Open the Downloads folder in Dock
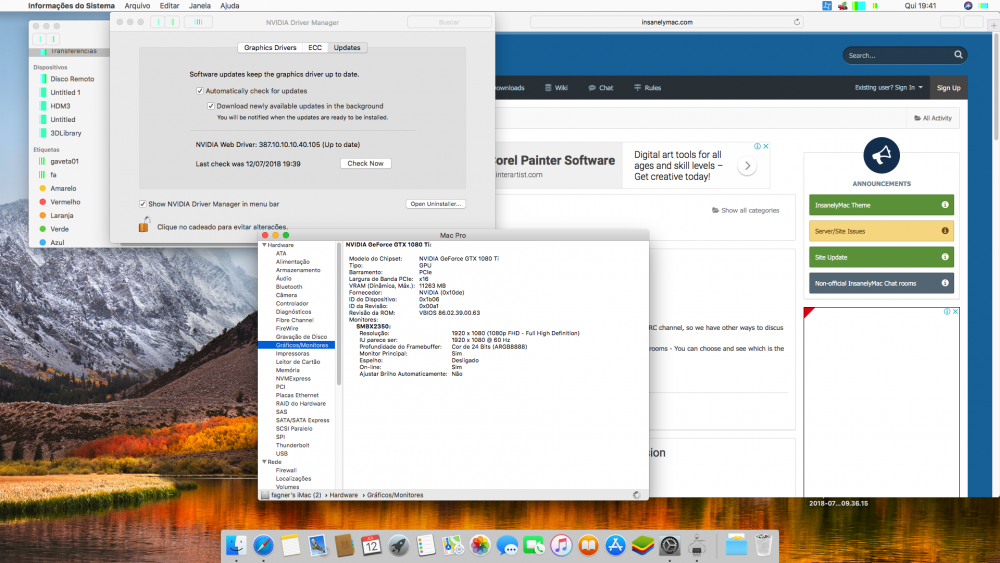 click(x=736, y=546)
